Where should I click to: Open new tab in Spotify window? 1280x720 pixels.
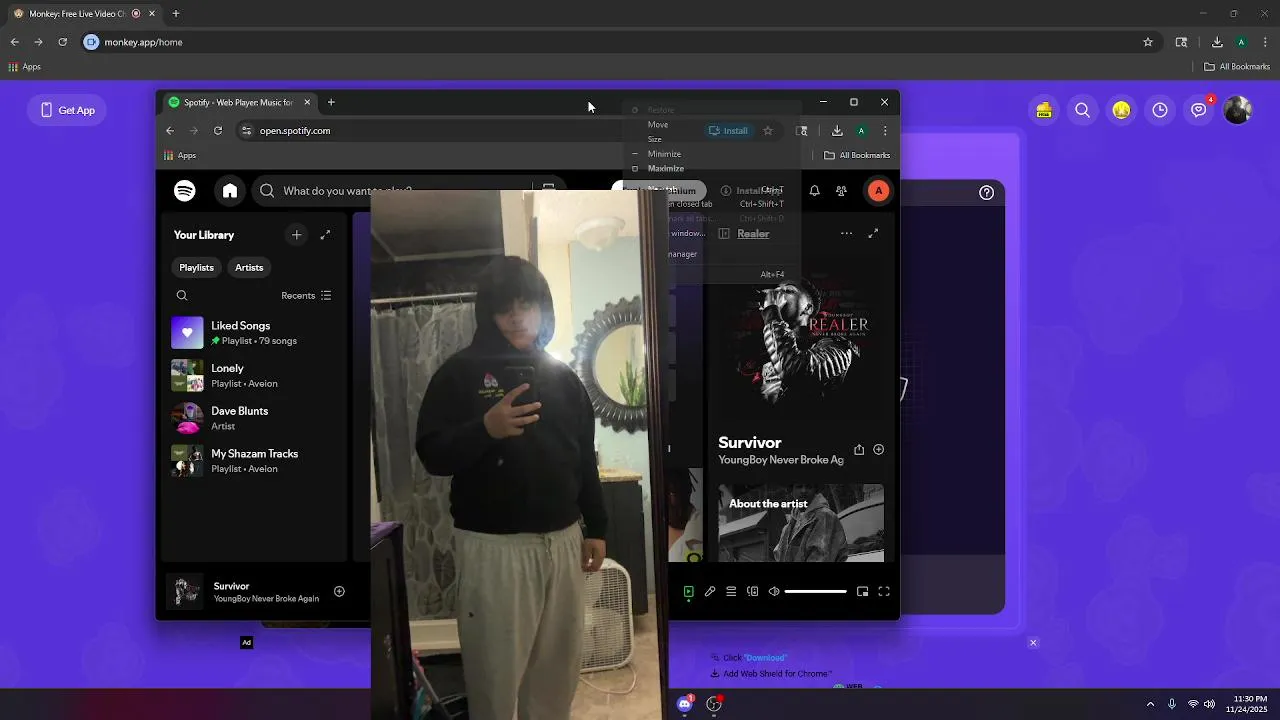coord(331,102)
